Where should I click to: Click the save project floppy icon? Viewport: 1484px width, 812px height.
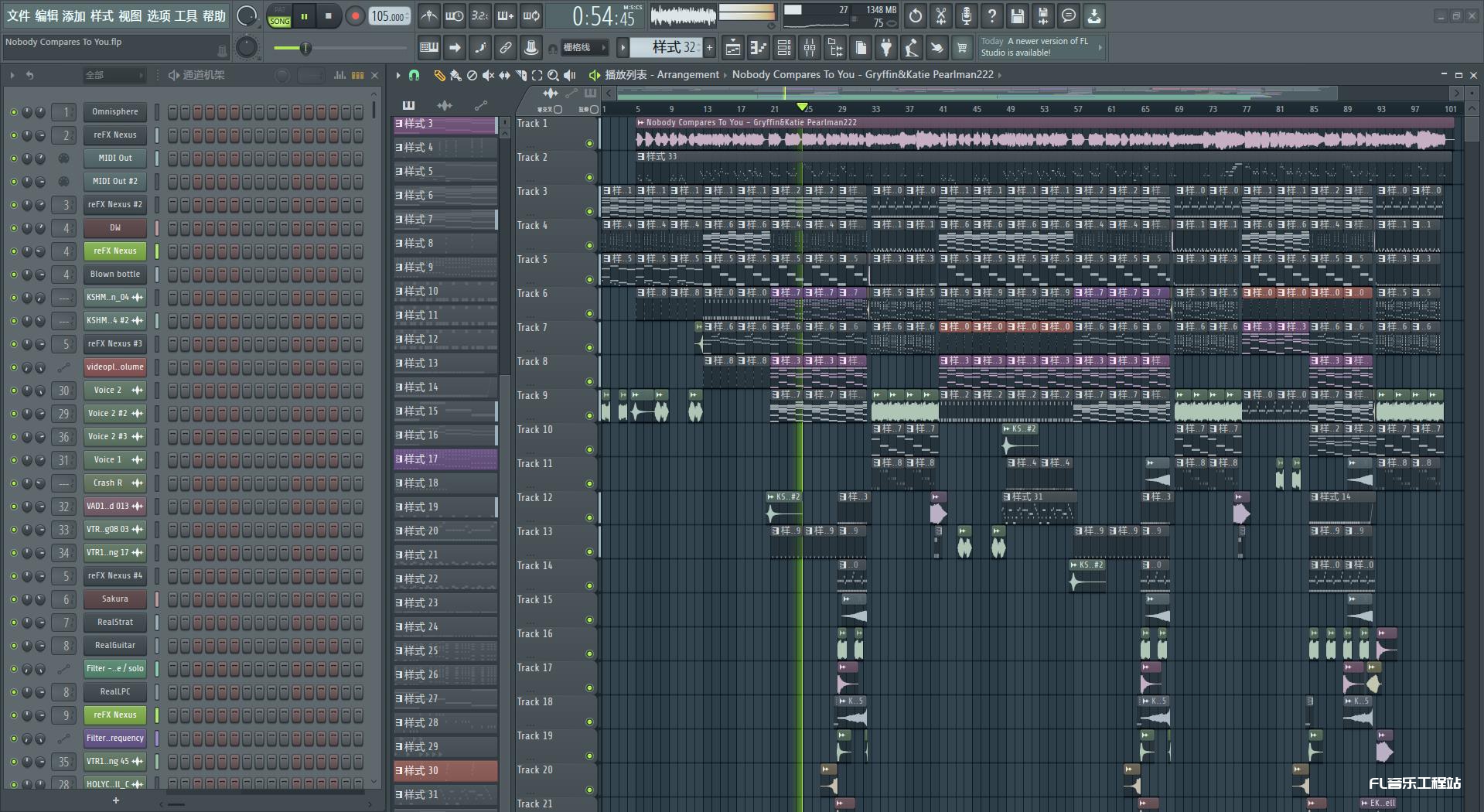click(x=1018, y=15)
